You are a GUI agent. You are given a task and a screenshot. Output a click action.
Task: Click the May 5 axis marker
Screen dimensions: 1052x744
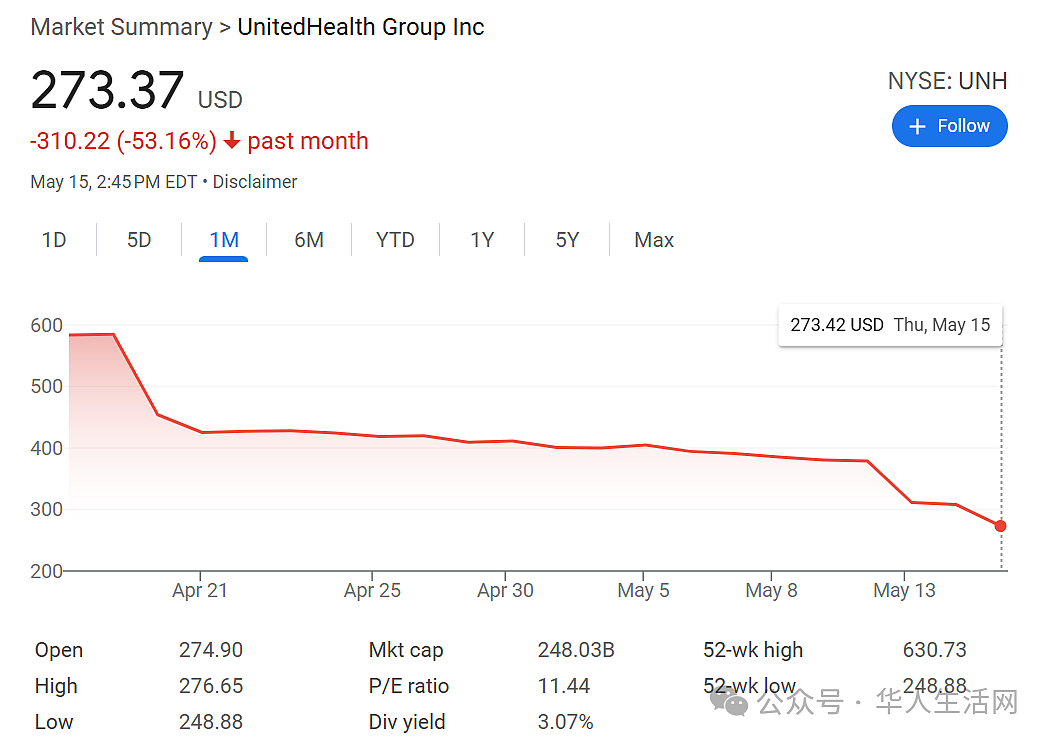click(643, 590)
